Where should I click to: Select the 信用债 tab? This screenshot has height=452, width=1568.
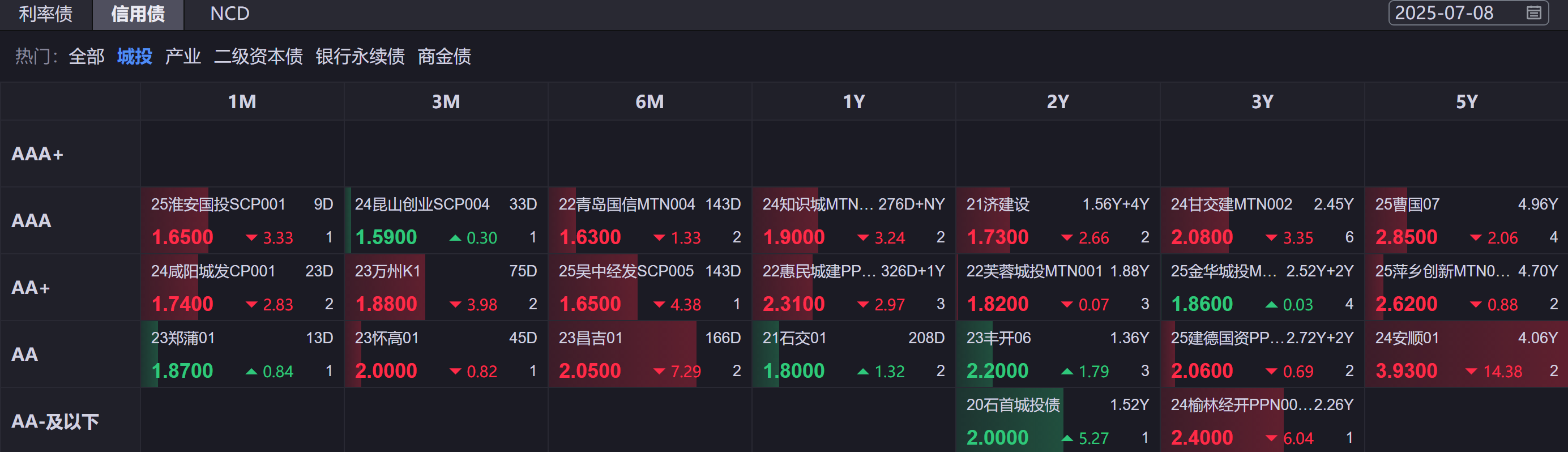tap(138, 14)
